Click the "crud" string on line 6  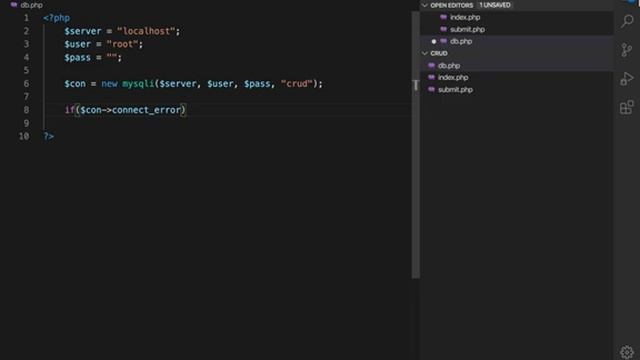(x=297, y=84)
